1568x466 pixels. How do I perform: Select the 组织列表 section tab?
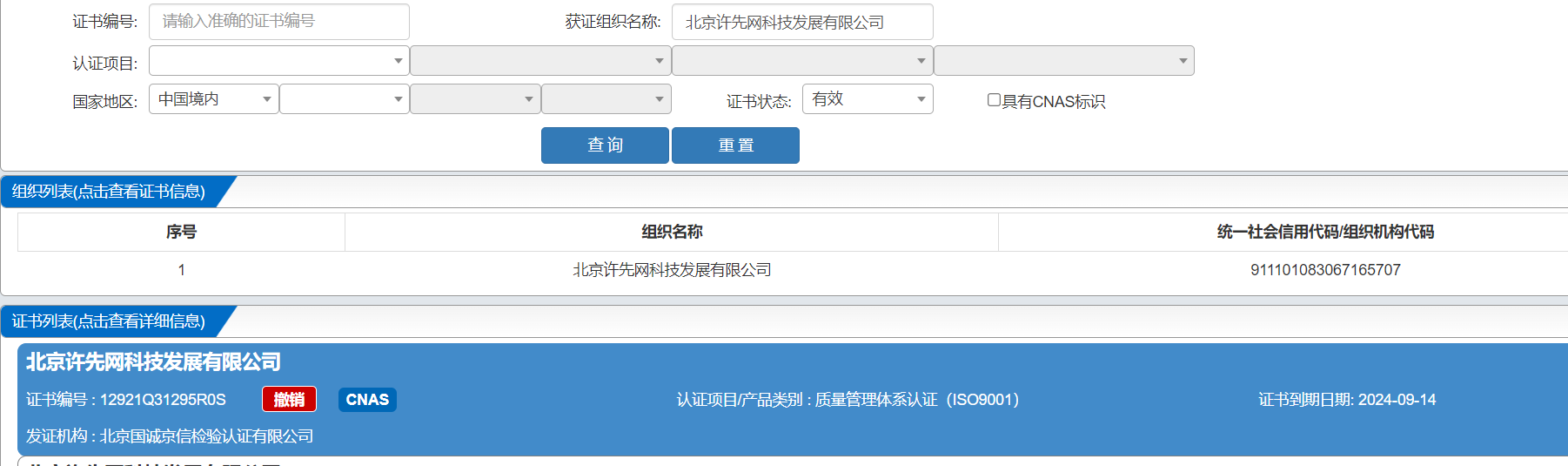click(109, 192)
